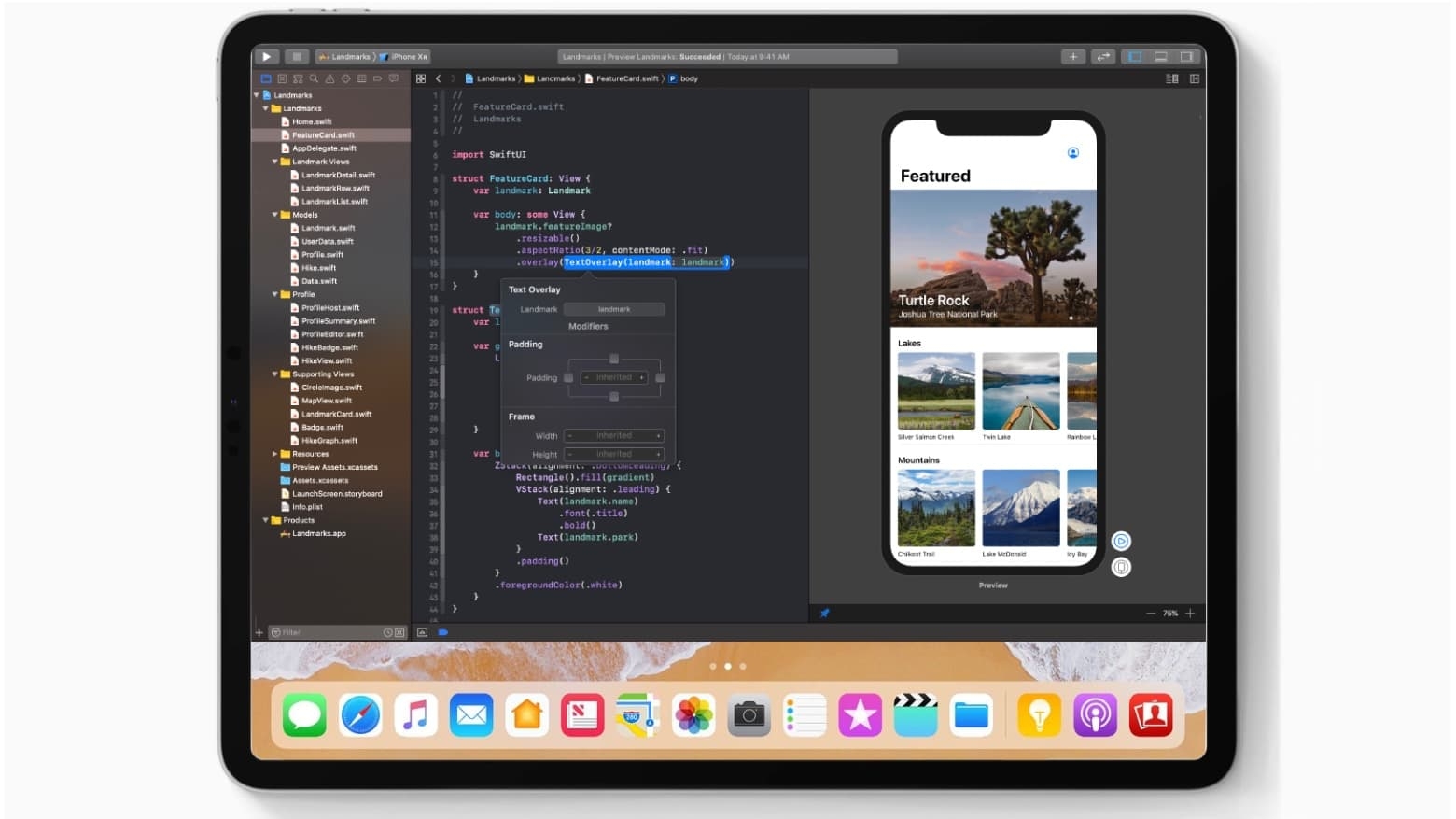Open the issue navigator warning triangle
The height and width of the screenshot is (819, 1456).
[329, 78]
